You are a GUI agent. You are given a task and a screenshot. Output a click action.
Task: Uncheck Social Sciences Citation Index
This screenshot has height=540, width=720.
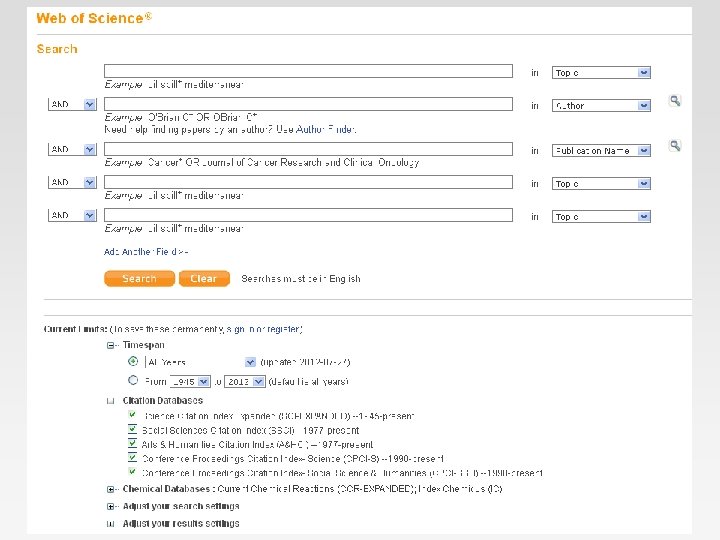tap(133, 430)
